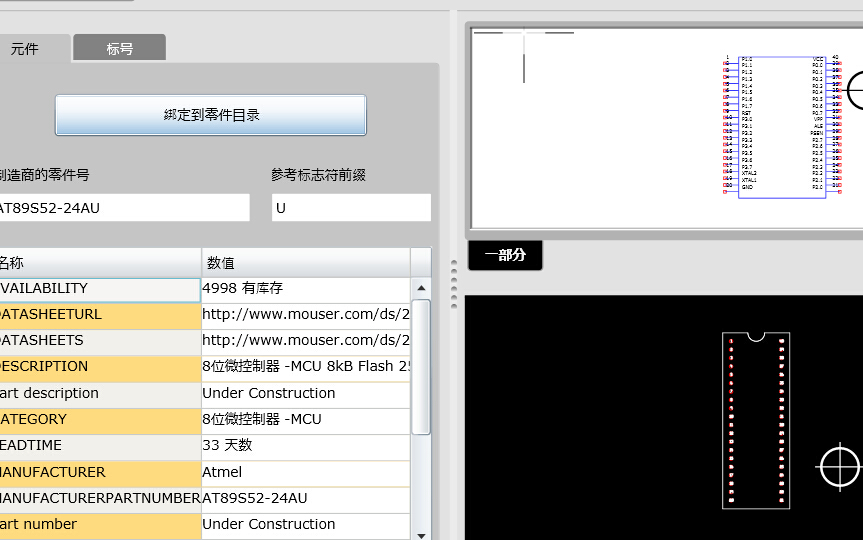Click the crosshair origin marker in footprint view
Viewport: 863px width, 540px height.
(839, 467)
